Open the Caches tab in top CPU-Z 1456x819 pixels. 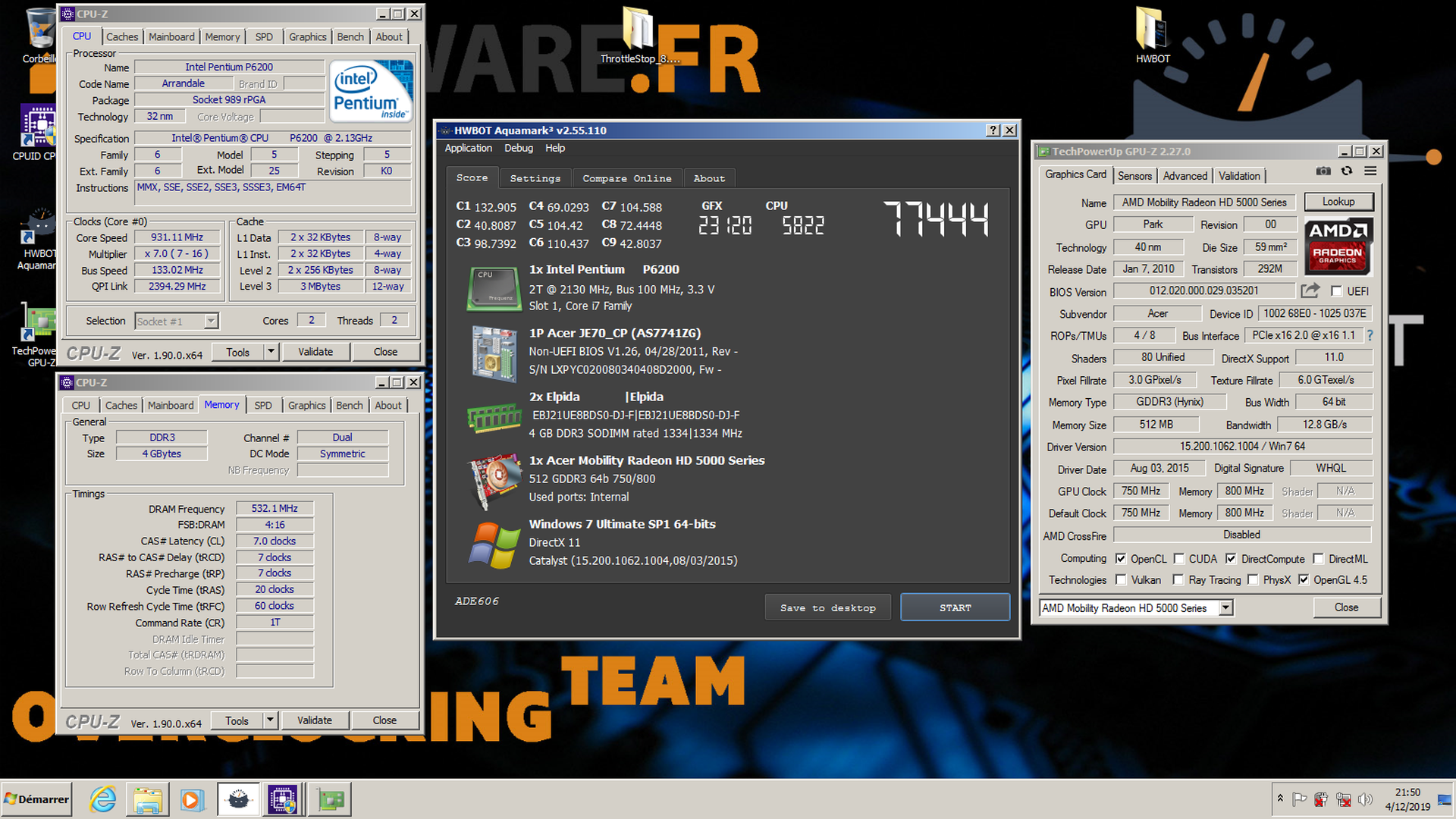(x=122, y=36)
